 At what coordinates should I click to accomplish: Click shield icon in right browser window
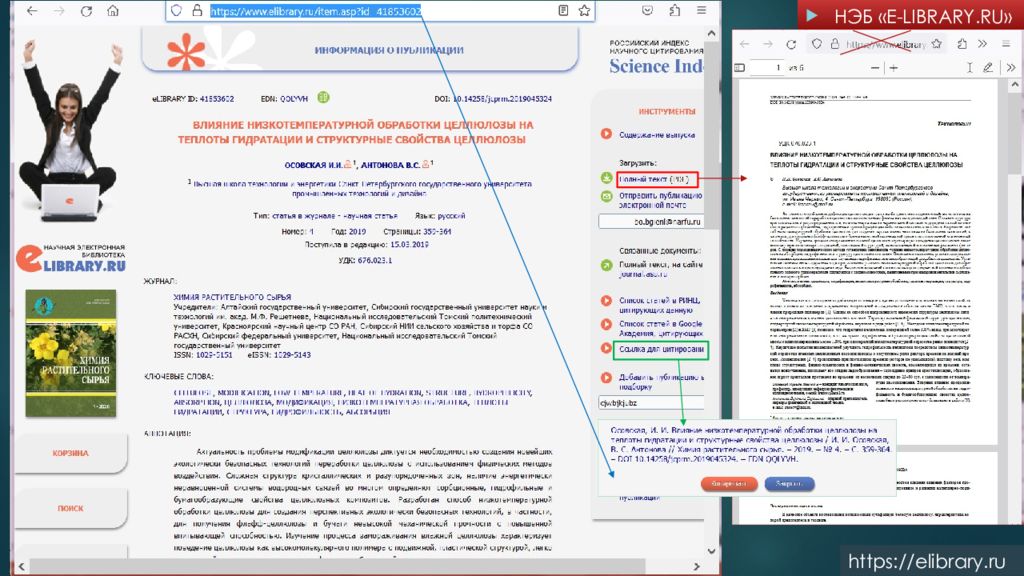pos(816,44)
